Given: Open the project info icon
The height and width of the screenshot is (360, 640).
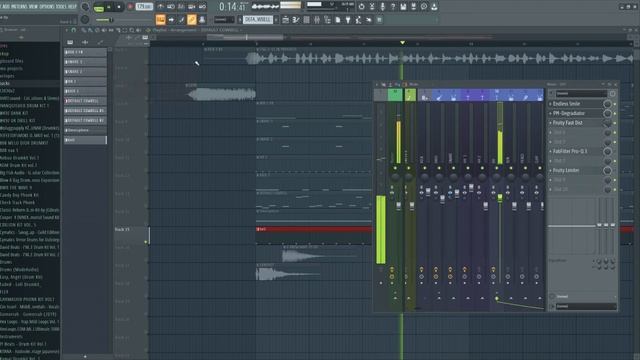Looking at the screenshot, I should [424, 7].
